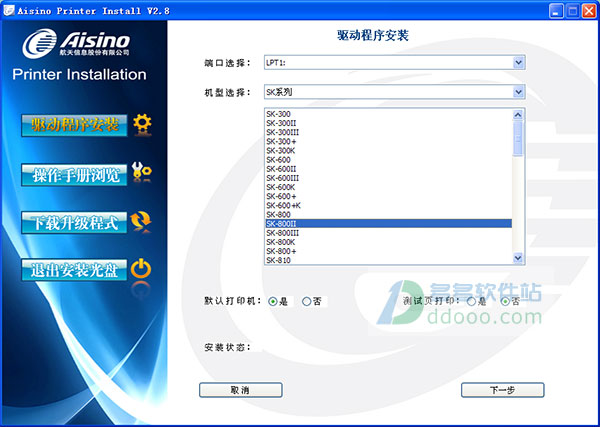This screenshot has height=427, width=600.
Task: Select SK-810 in the model list
Action: [x=388, y=260]
